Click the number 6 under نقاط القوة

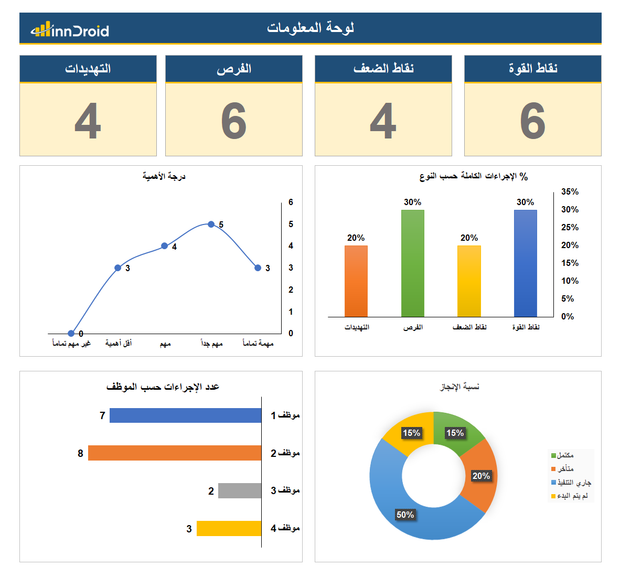tap(533, 121)
